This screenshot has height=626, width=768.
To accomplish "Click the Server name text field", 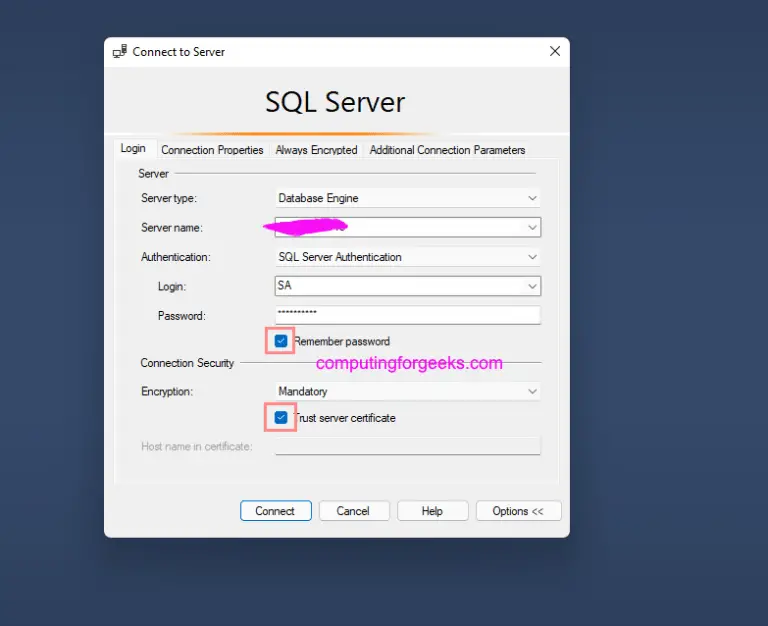I will click(x=400, y=227).
